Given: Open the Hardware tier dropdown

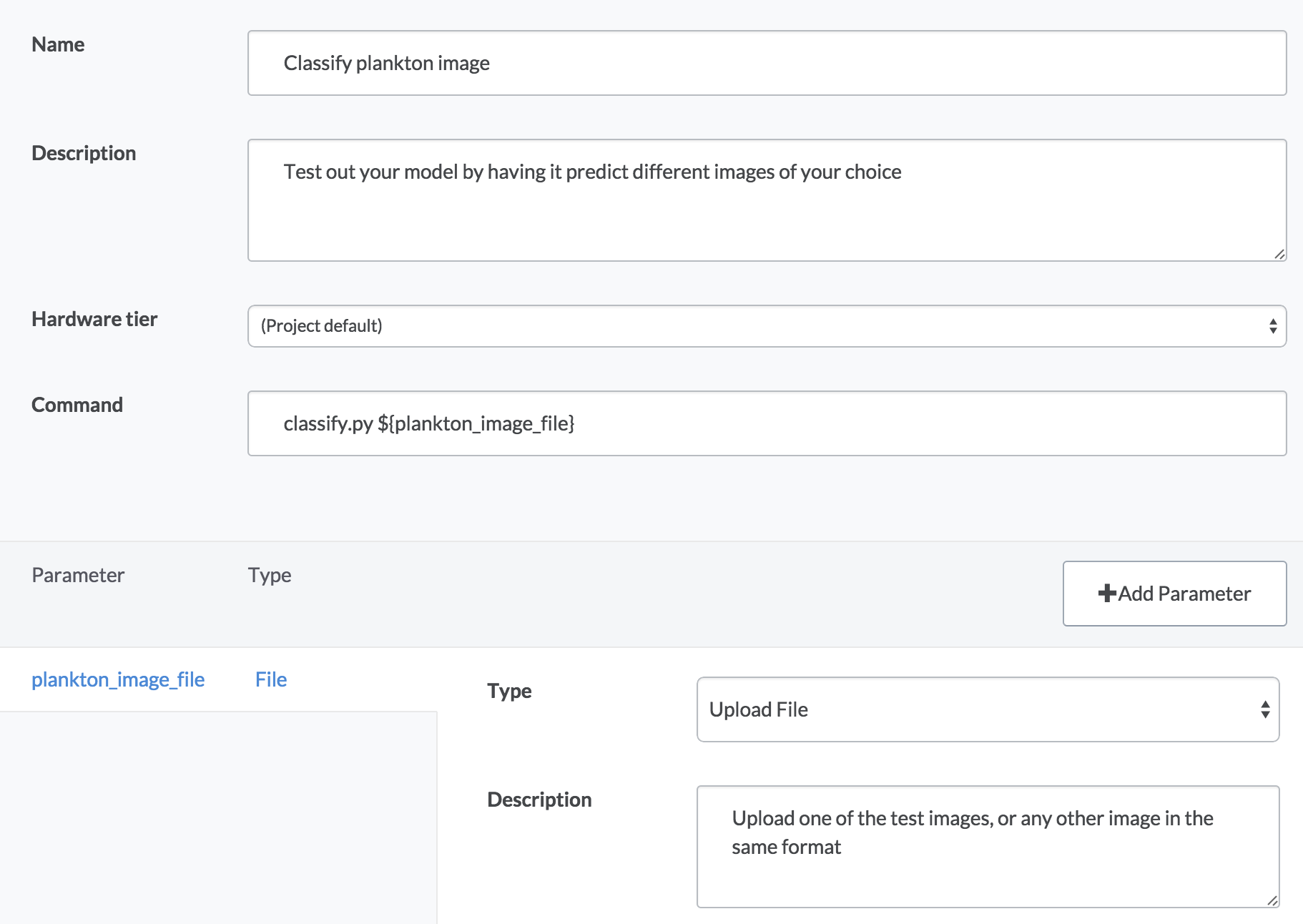Looking at the screenshot, I should (766, 326).
